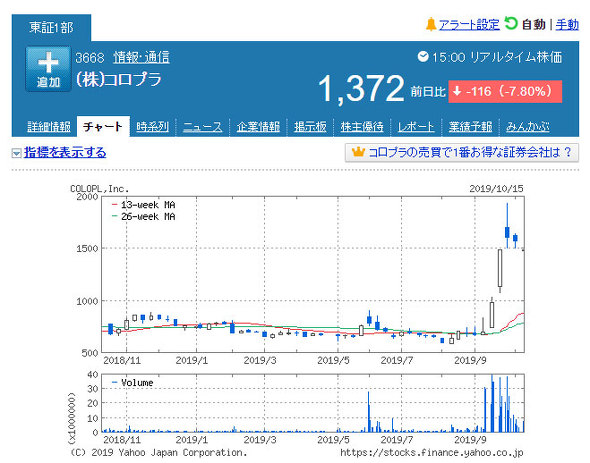Open the 情報・通信 sector link
This screenshot has width=590, height=463.
point(141,58)
